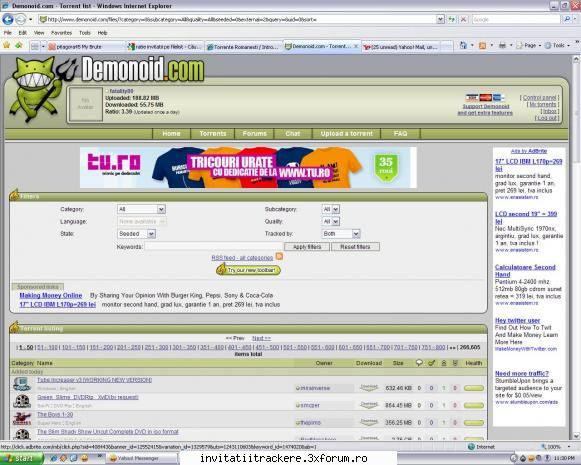The height and width of the screenshot is (465, 581).
Task: Open the tab list dropdown arrow
Action: point(43,47)
